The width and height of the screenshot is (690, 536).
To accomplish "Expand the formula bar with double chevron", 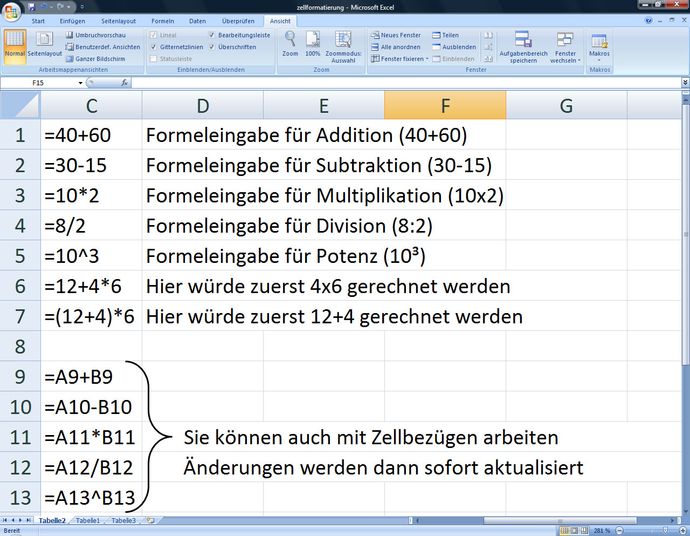I will [x=685, y=82].
